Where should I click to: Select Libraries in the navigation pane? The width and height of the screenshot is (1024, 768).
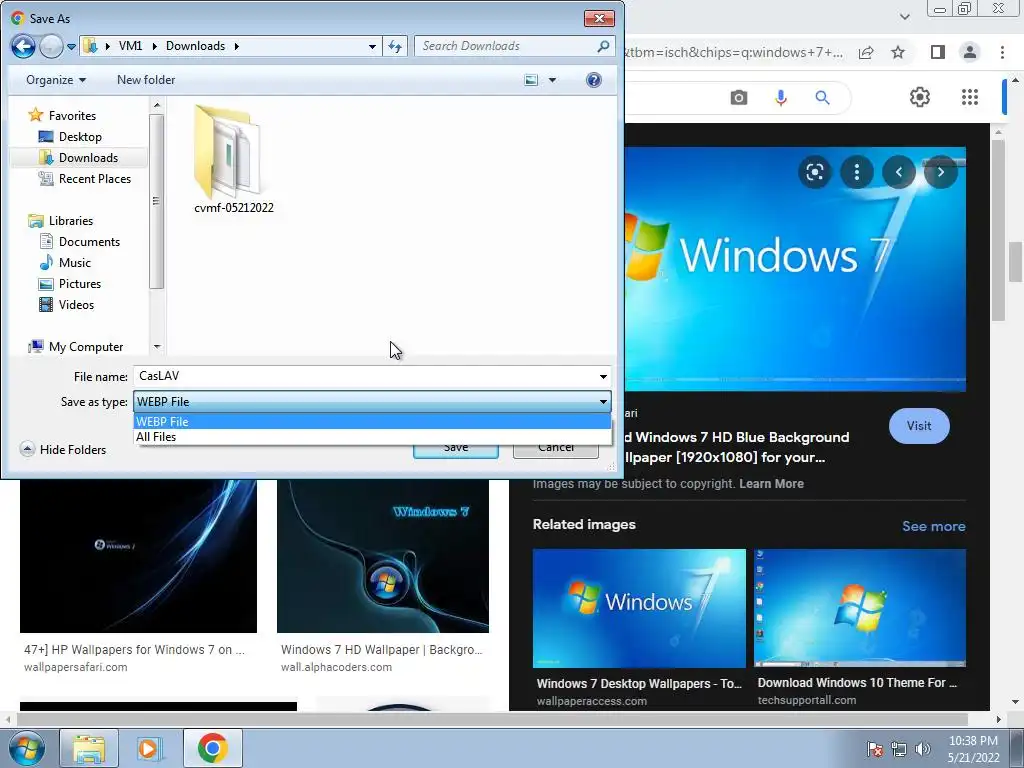(x=71, y=221)
